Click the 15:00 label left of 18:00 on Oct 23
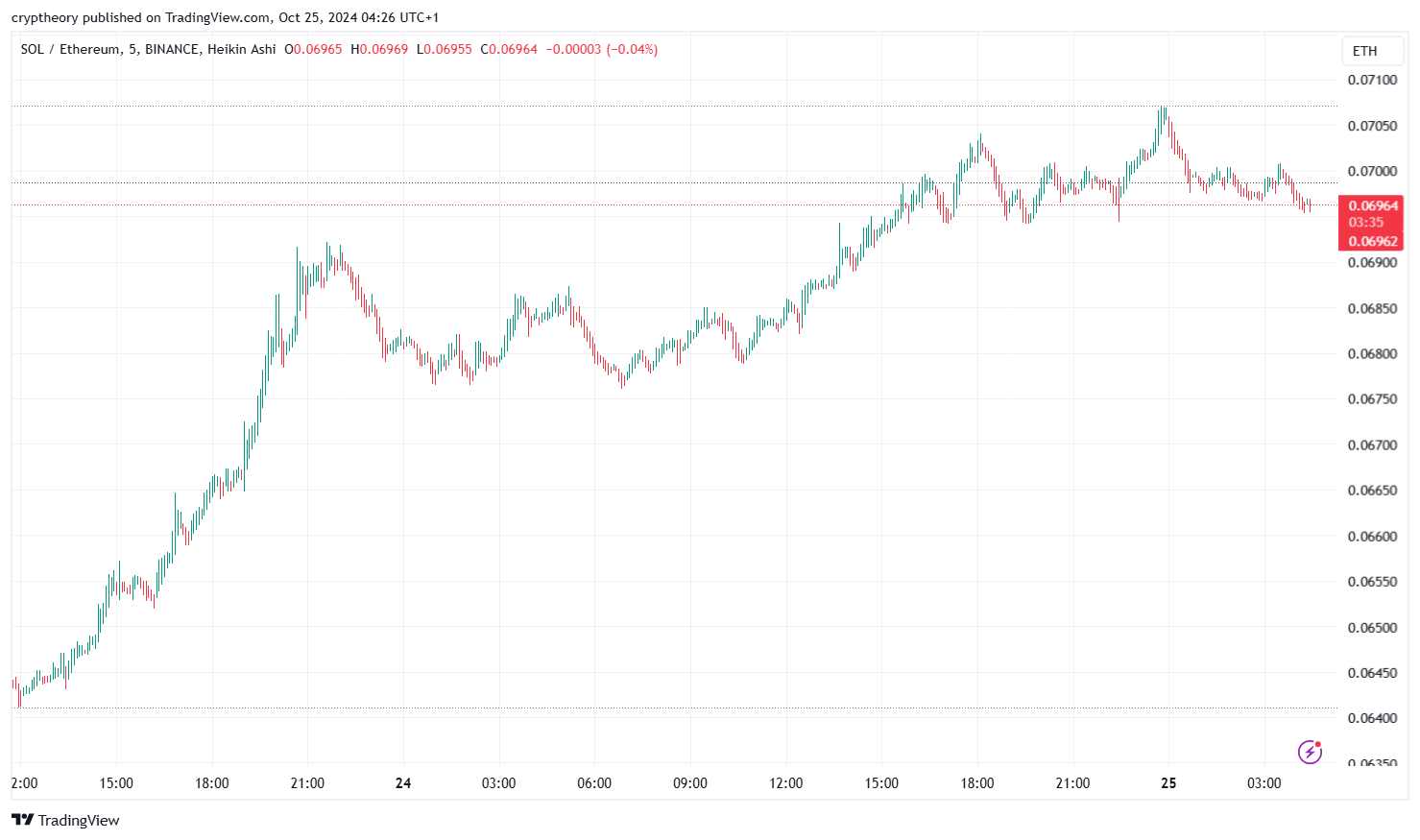 pyautogui.click(x=116, y=783)
